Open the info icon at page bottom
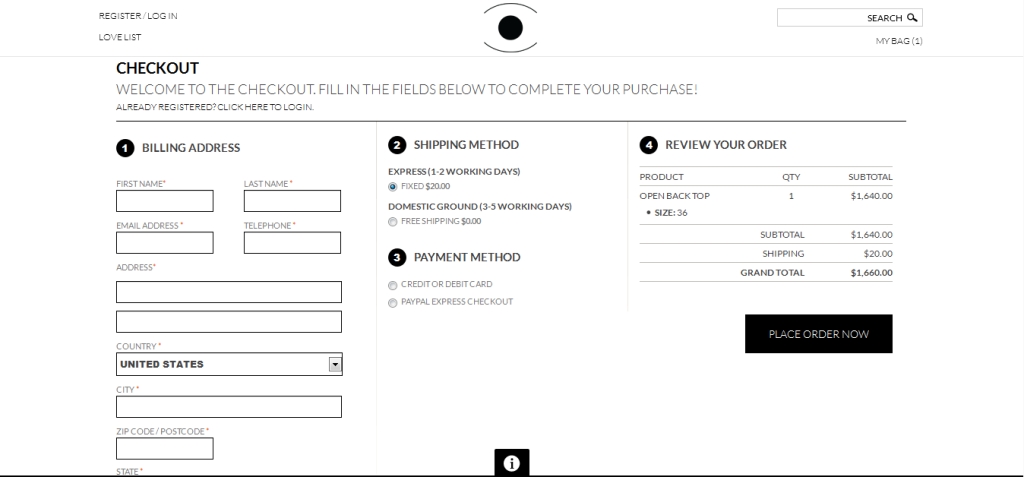This screenshot has width=1024, height=477. point(511,463)
